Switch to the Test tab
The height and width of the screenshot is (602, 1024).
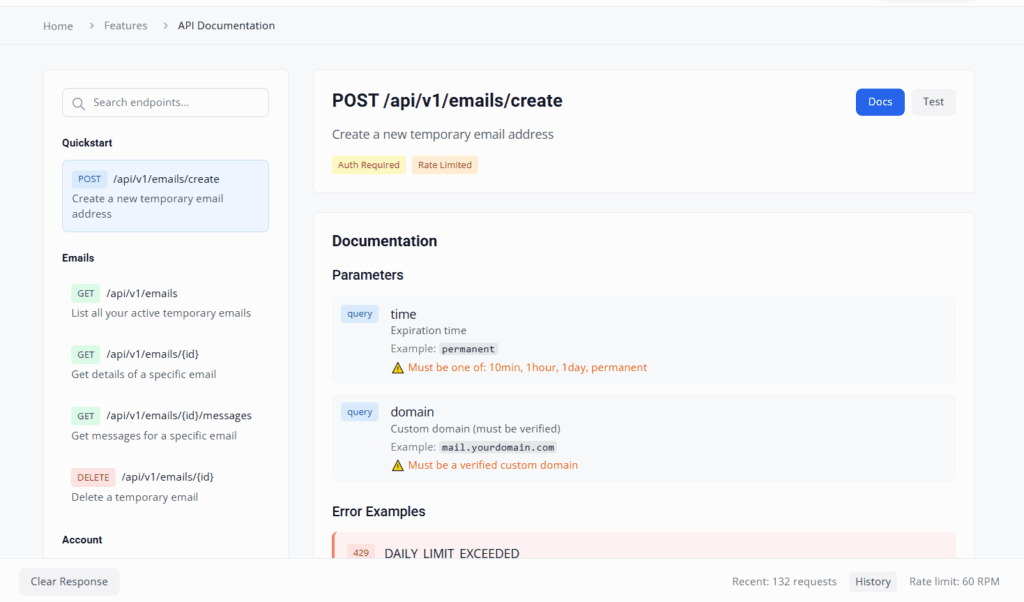pyautogui.click(x=933, y=102)
